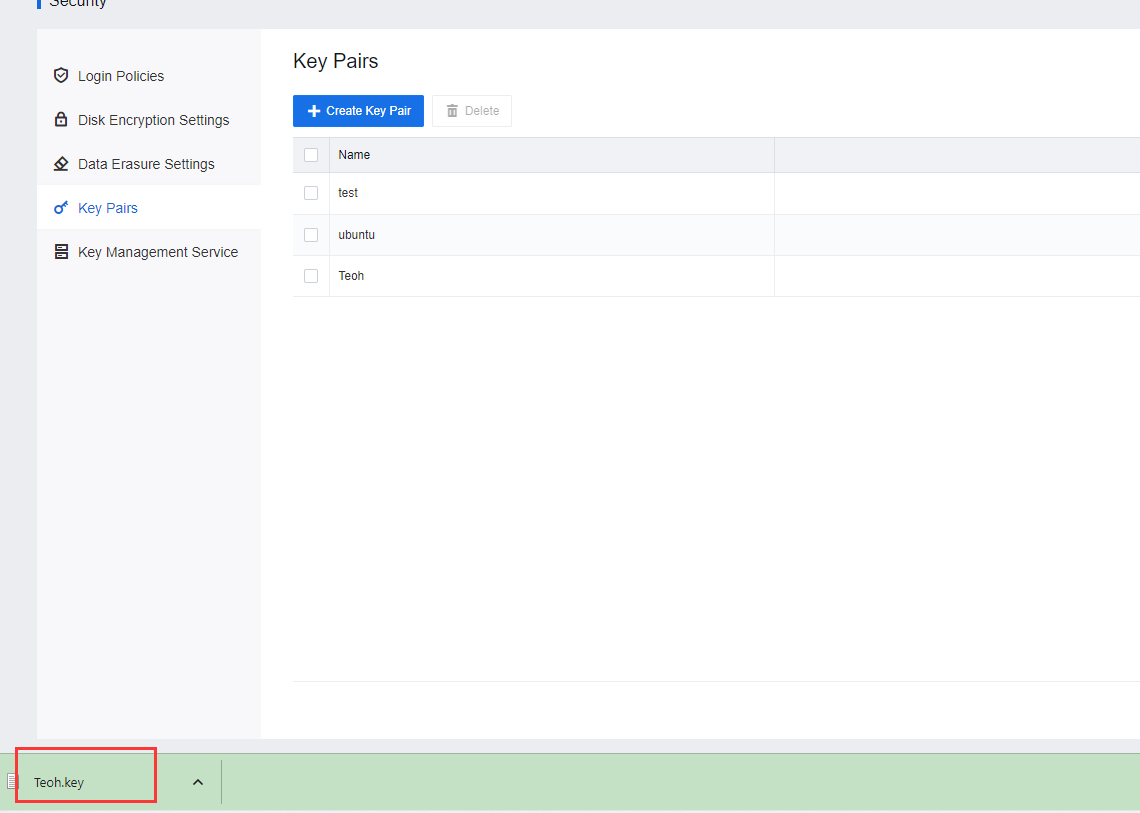The image size is (1140, 813).
Task: Navigate to Key Management Service
Action: pos(158,252)
